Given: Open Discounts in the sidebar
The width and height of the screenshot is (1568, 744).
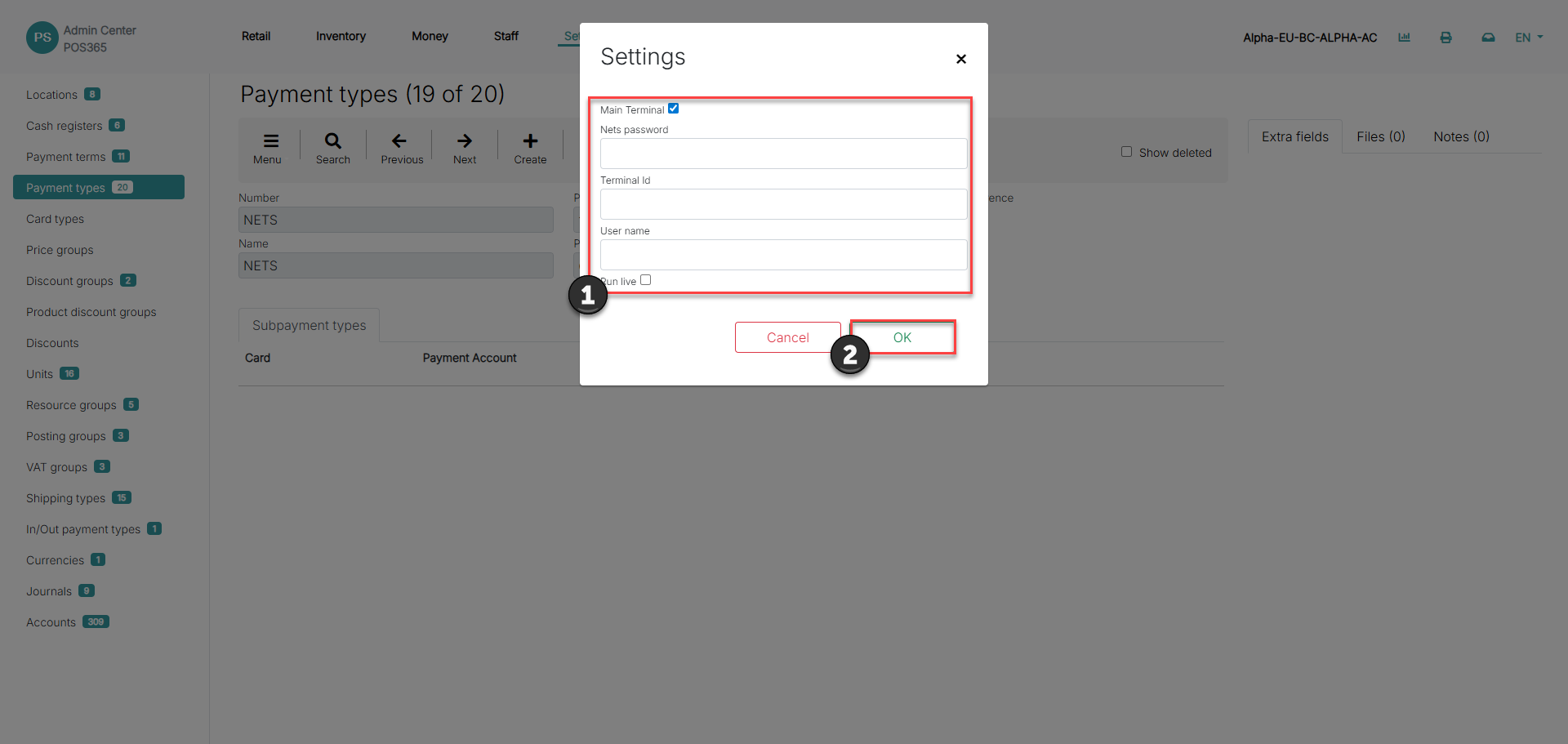Looking at the screenshot, I should pyautogui.click(x=52, y=343).
